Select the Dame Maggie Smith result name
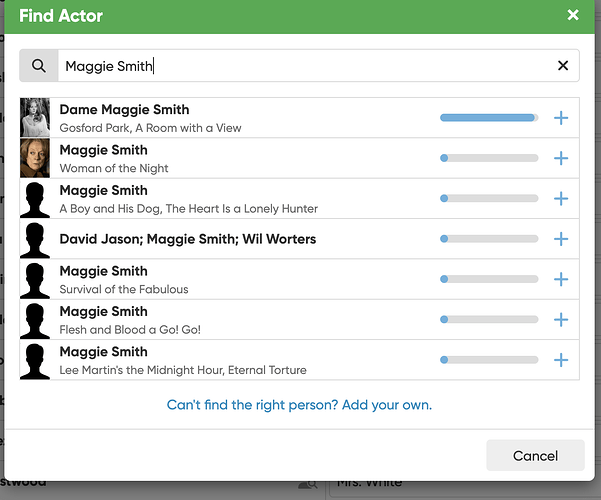This screenshot has width=601, height=500. 124,110
